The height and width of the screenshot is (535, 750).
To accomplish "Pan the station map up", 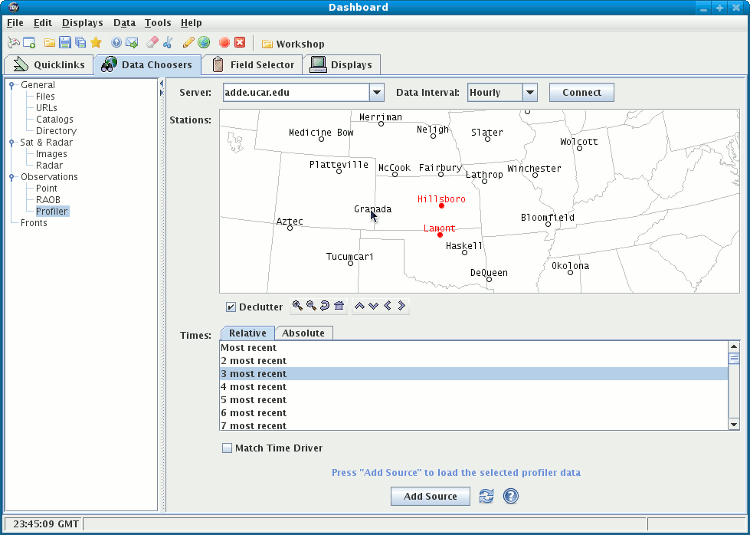I will pos(359,306).
